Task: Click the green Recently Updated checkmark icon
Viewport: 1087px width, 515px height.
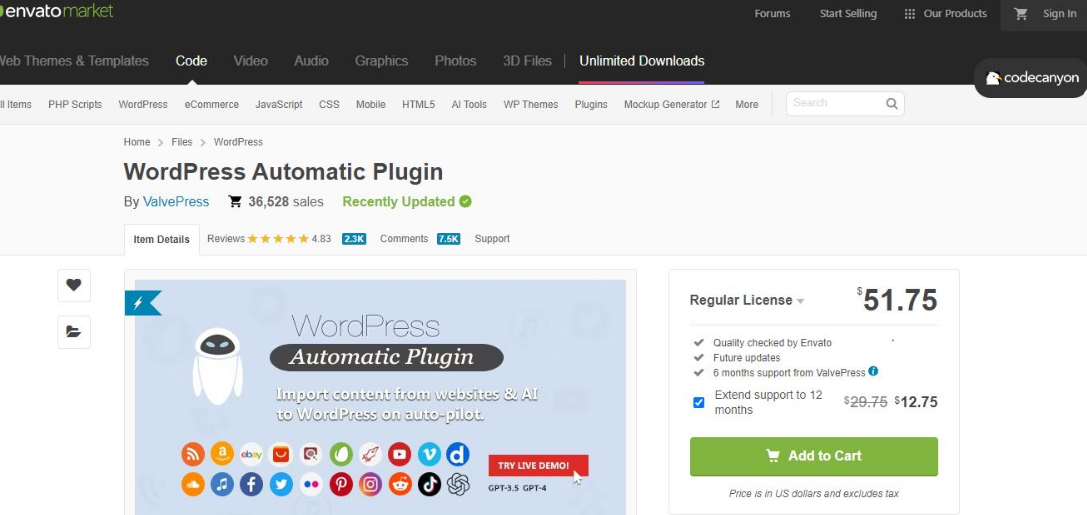Action: point(465,202)
